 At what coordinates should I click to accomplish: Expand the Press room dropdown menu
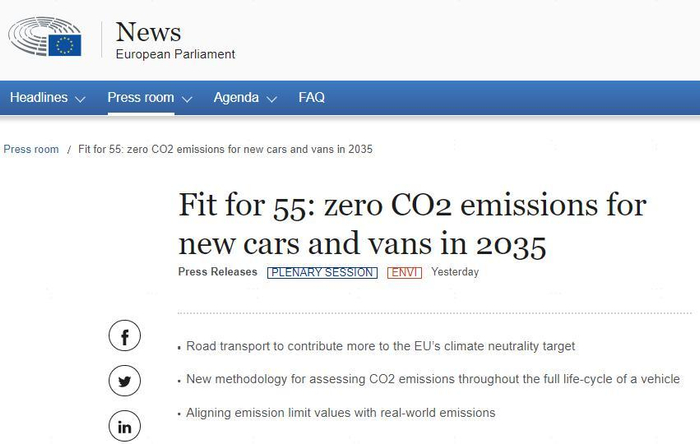tap(150, 98)
